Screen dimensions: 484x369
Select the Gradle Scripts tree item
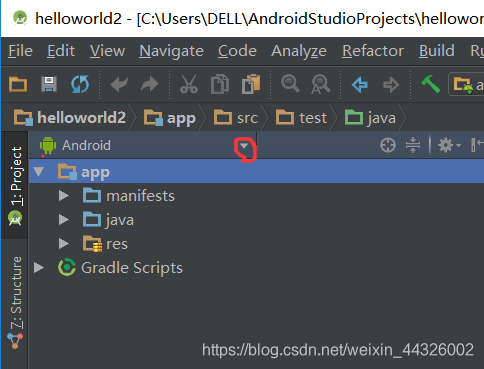(120, 268)
